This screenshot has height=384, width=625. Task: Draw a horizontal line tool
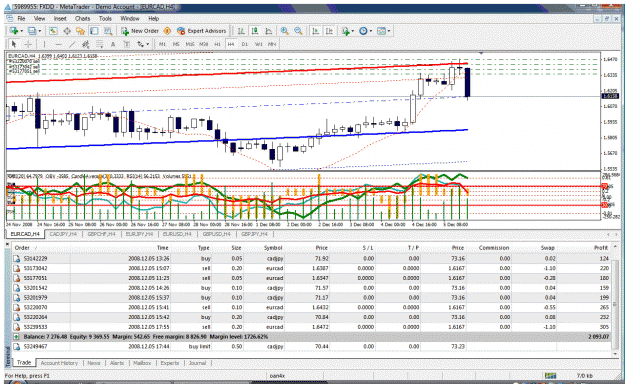pyautogui.click(x=58, y=44)
